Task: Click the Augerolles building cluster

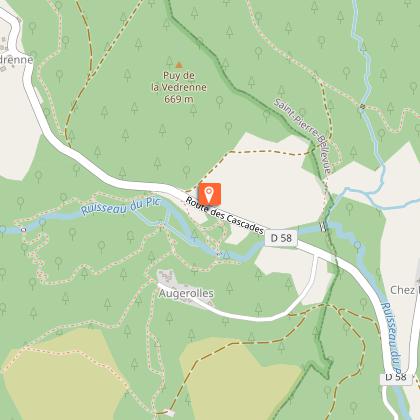Action: (167, 277)
